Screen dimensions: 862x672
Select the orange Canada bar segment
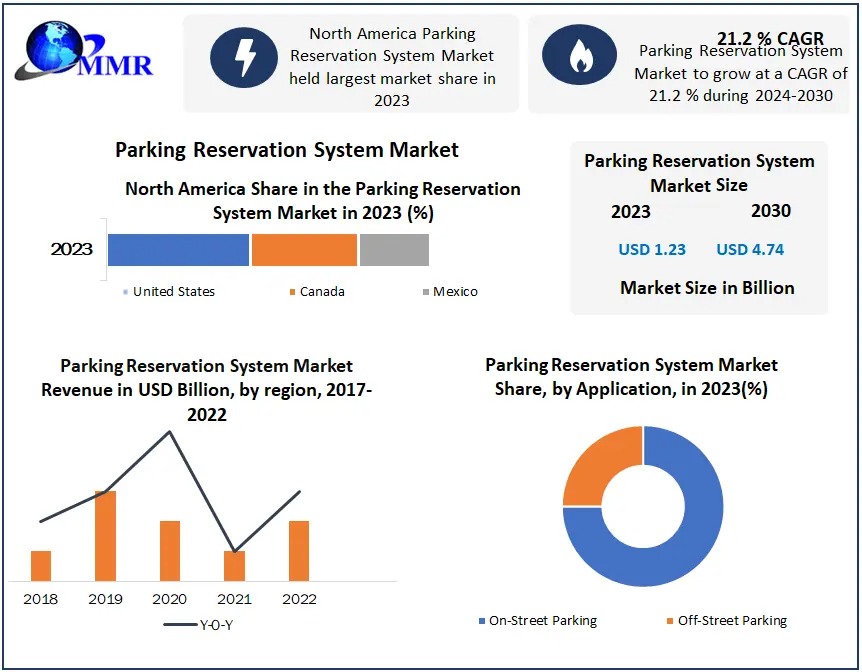(x=304, y=250)
